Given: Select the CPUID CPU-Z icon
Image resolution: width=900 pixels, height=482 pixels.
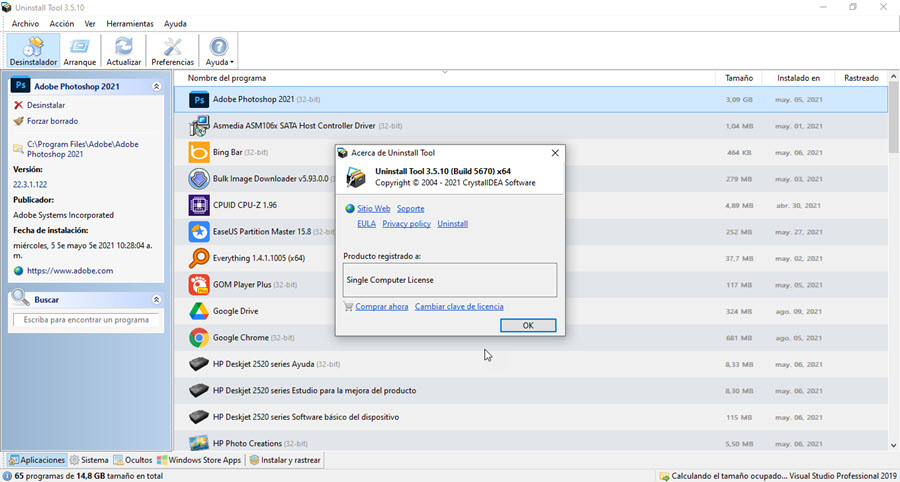Looking at the screenshot, I should click(x=199, y=205).
